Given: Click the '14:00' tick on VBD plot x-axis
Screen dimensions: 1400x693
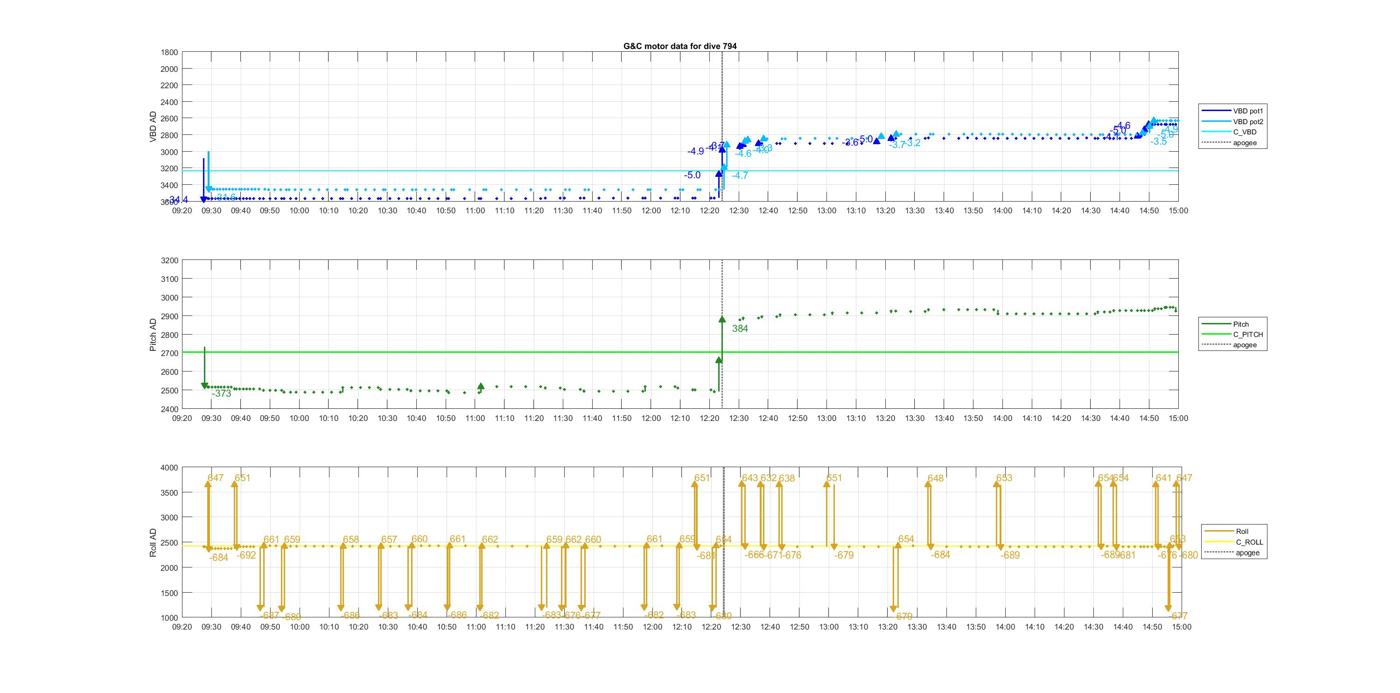Looking at the screenshot, I should (1004, 211).
